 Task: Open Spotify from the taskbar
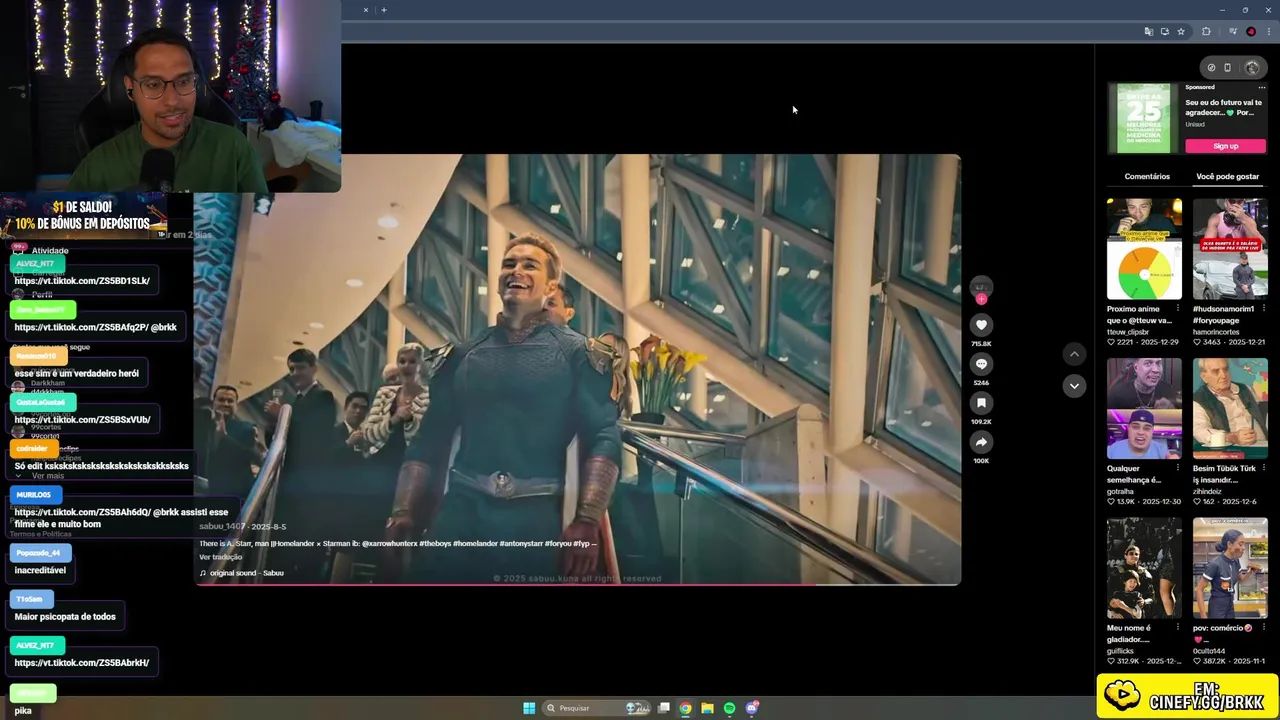pos(729,708)
